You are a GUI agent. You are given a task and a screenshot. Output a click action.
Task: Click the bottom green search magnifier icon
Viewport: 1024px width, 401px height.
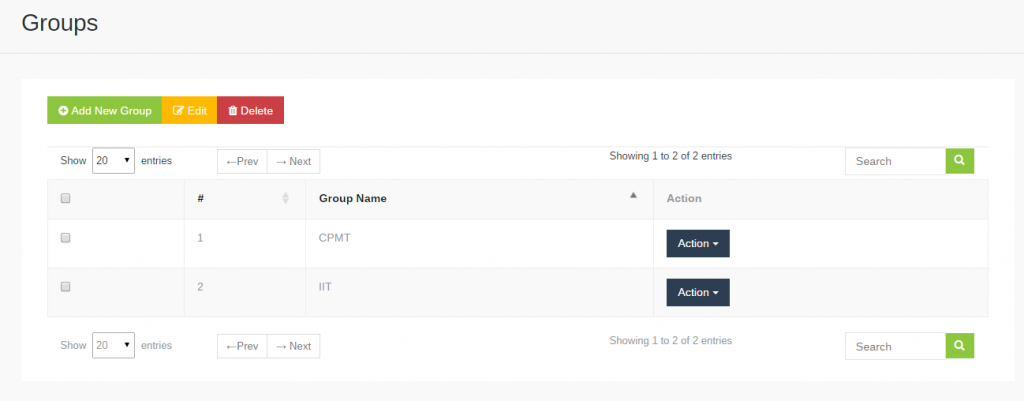click(x=959, y=346)
